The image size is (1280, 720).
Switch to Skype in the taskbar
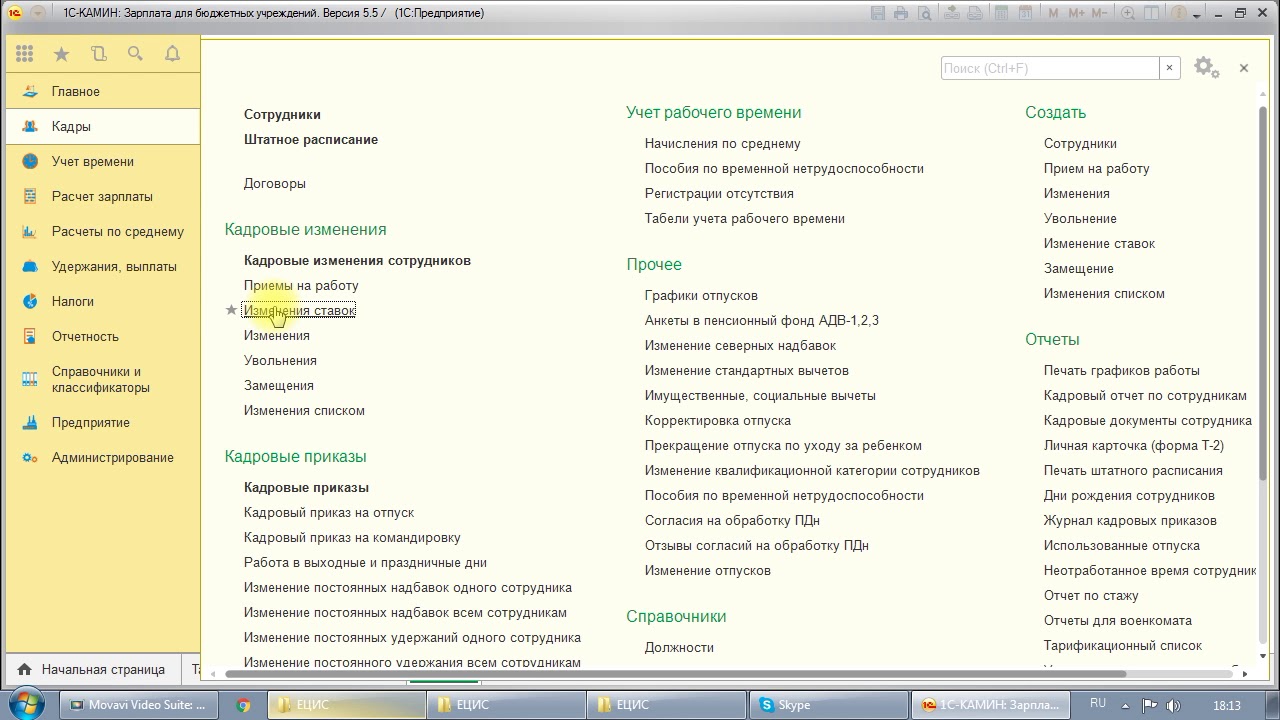(829, 705)
